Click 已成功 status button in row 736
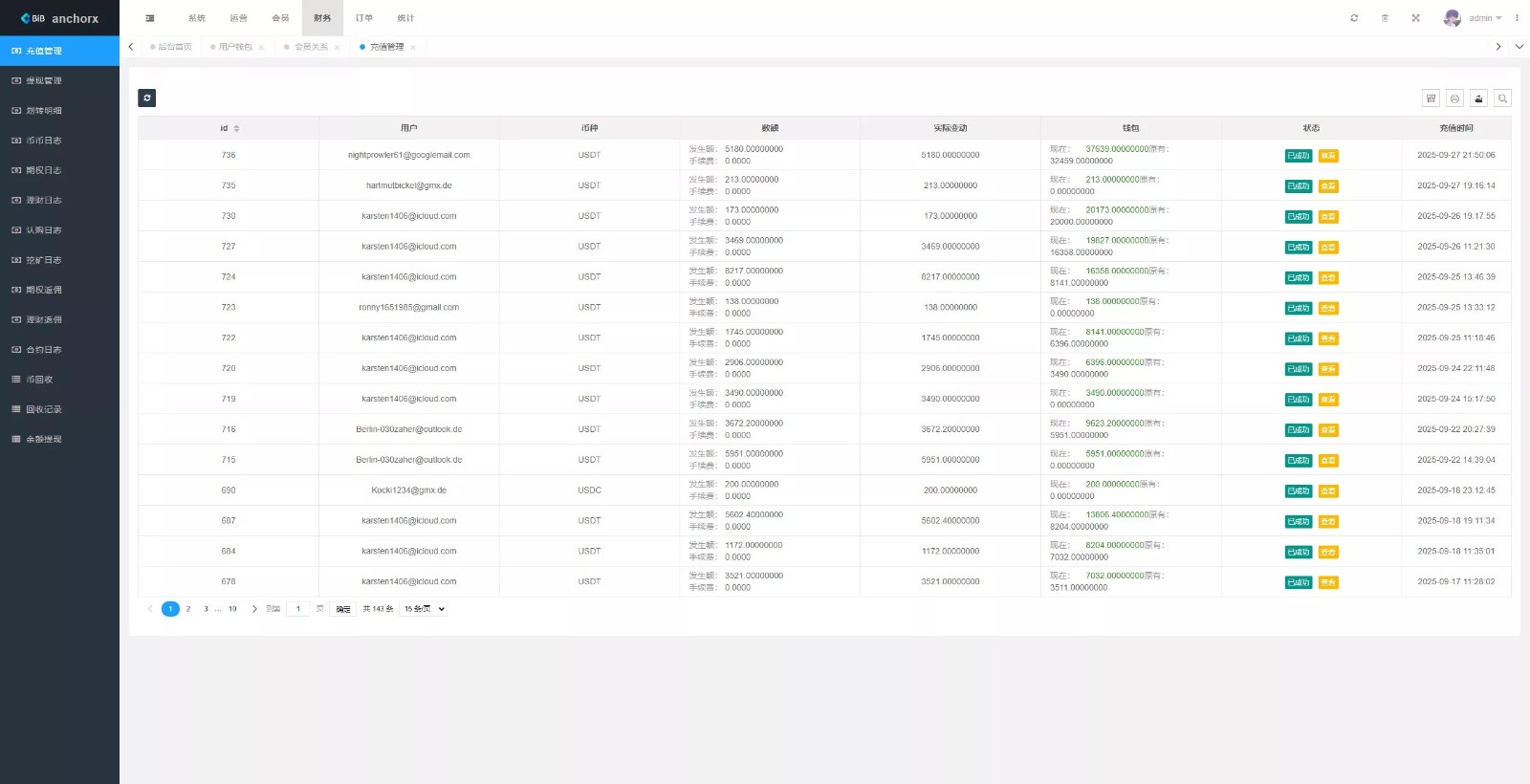The image size is (1530, 784). click(1299, 156)
